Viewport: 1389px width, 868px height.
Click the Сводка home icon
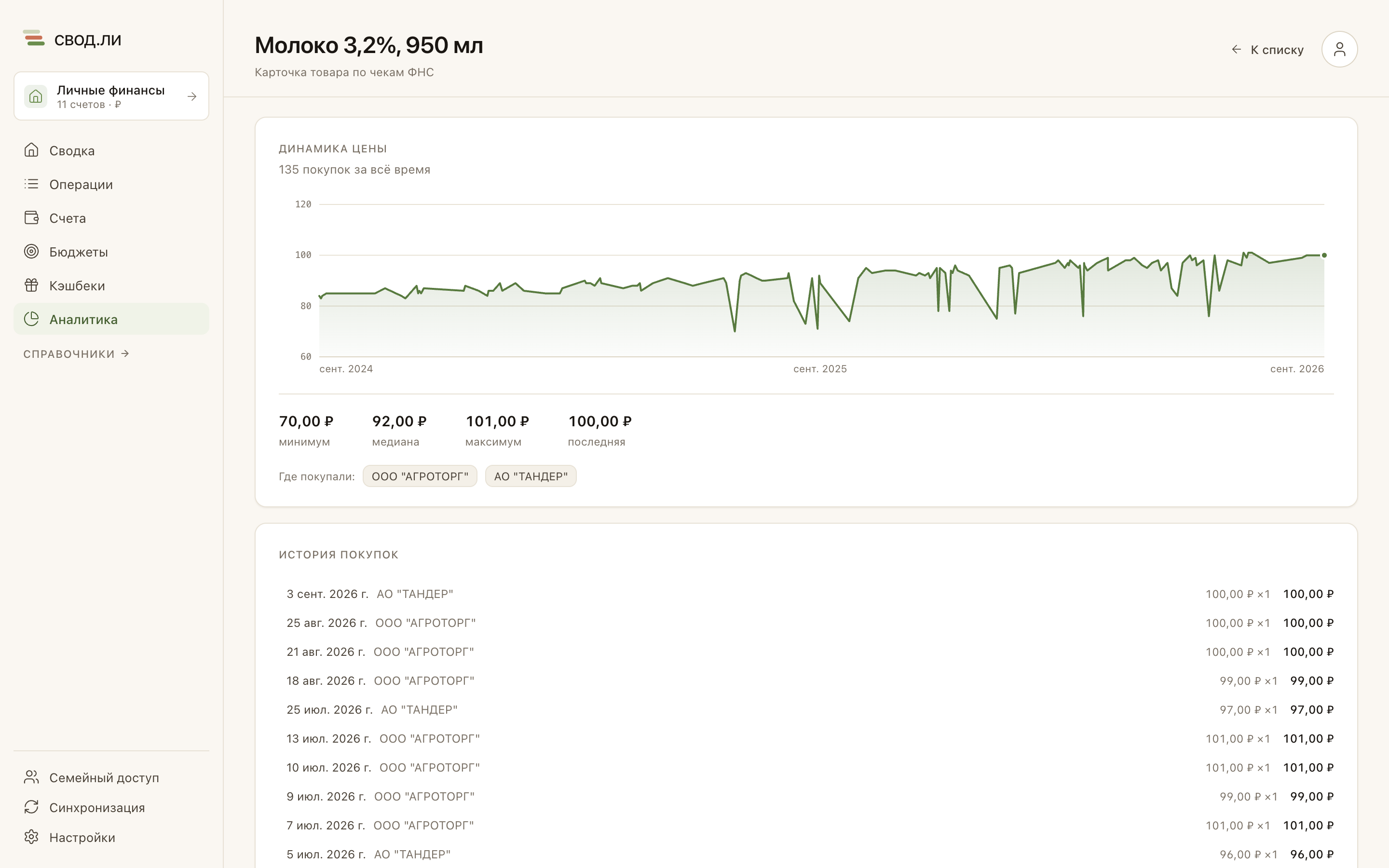31,150
